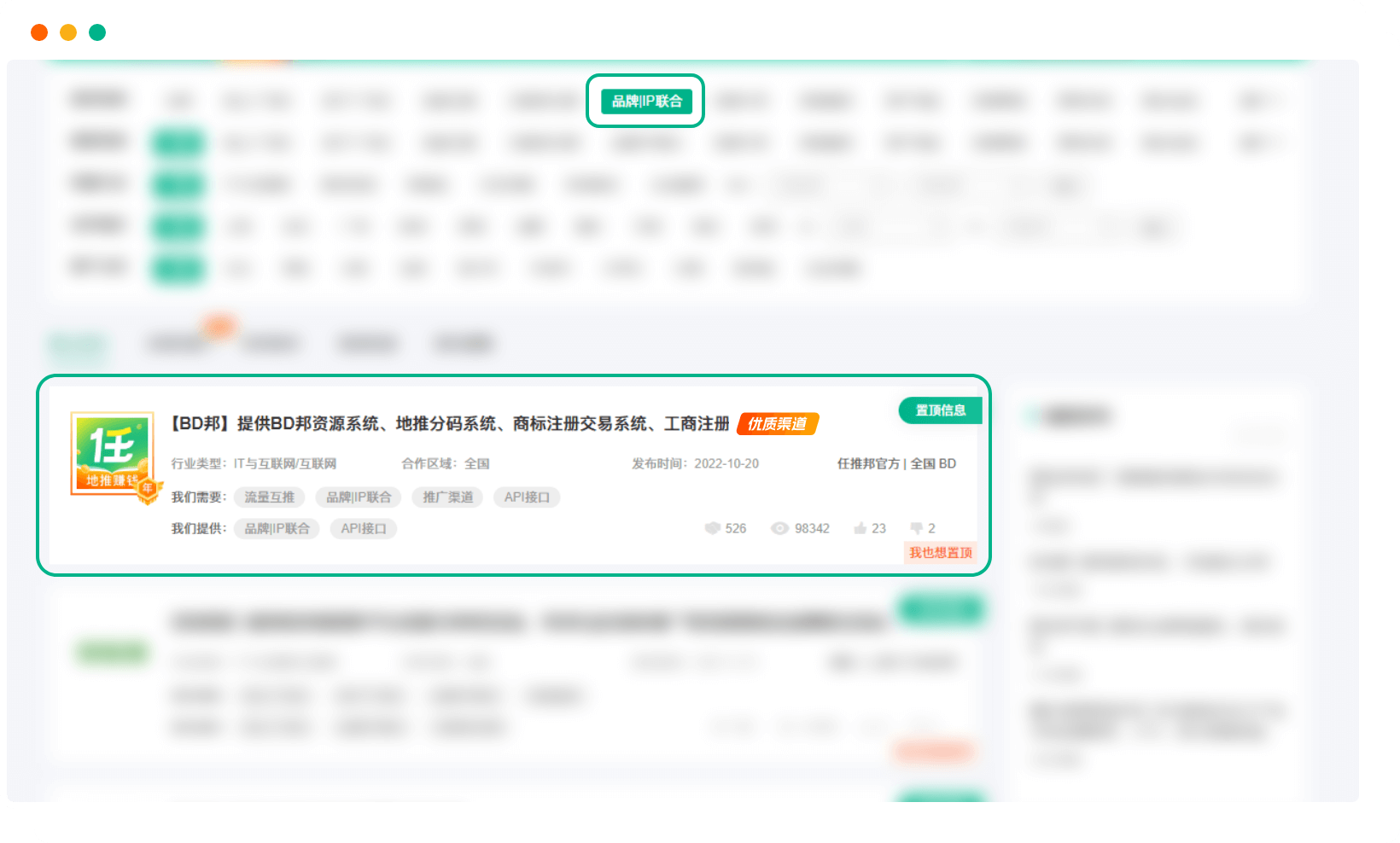
Task: Click 推广渠道 tag in 我们需要 row
Action: pos(448,497)
